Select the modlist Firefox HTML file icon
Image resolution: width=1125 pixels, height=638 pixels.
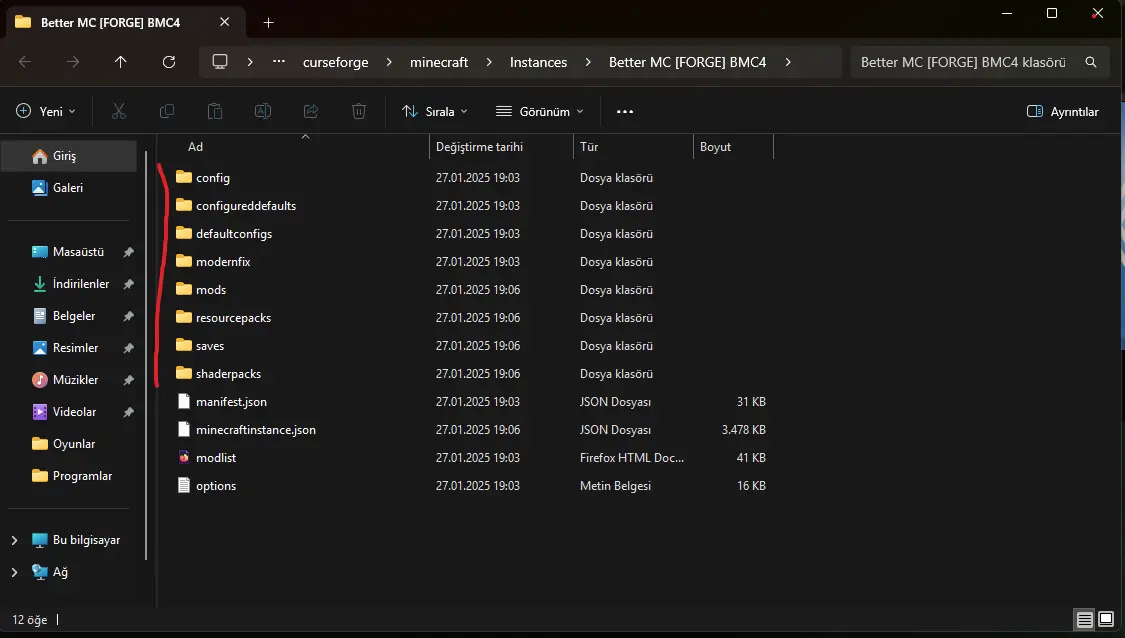coord(184,457)
